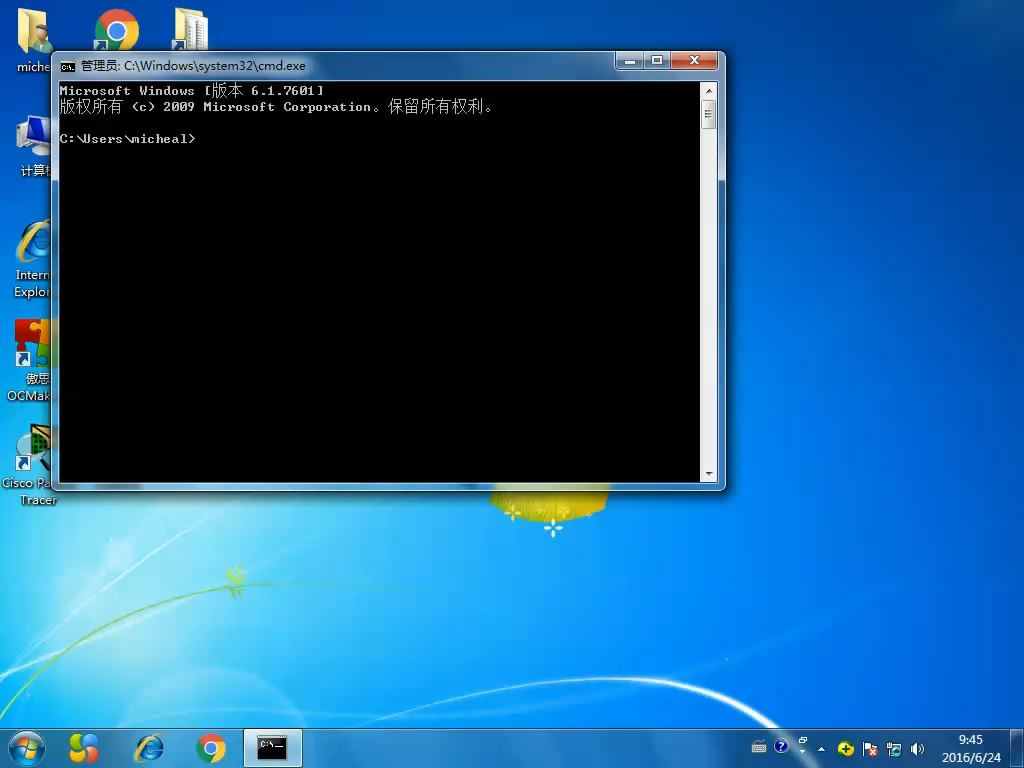The height and width of the screenshot is (768, 1024).
Task: Click the cmd window scrollbar thumb
Action: 709,114
